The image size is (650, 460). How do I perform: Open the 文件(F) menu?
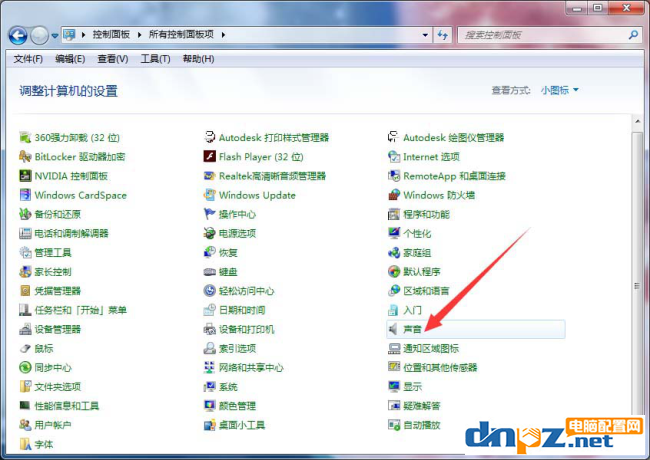(28, 59)
